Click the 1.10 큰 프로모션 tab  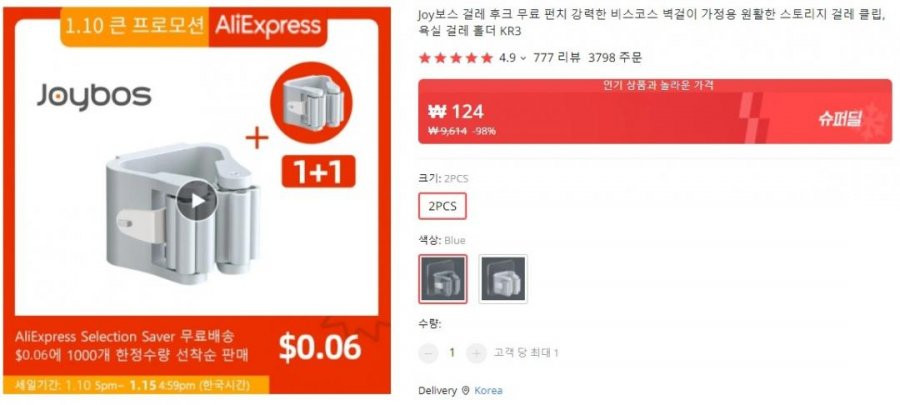(135, 26)
